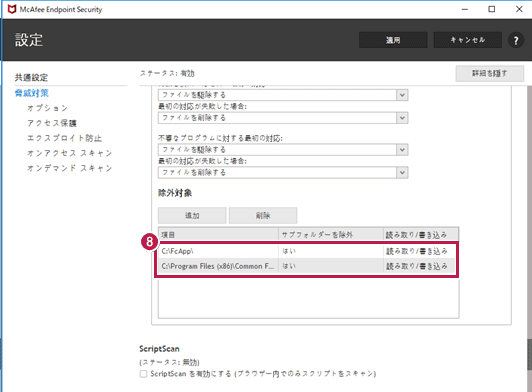532x392 pixels.
Task: Maximize the McAfee Endpoint Security window
Action: click(492, 9)
